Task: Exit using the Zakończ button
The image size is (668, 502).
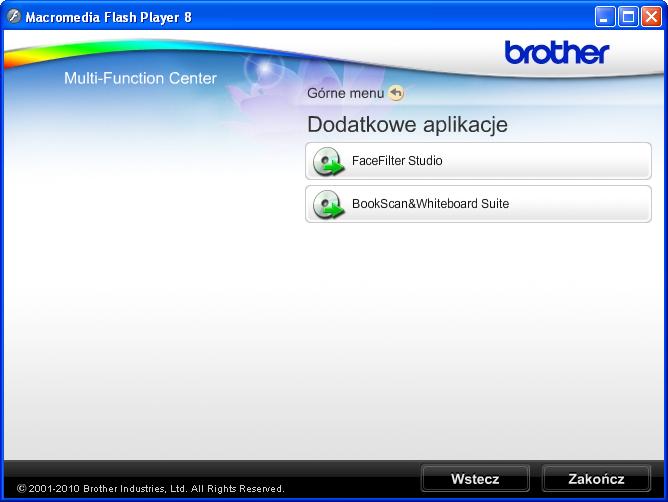Action: tap(596, 479)
